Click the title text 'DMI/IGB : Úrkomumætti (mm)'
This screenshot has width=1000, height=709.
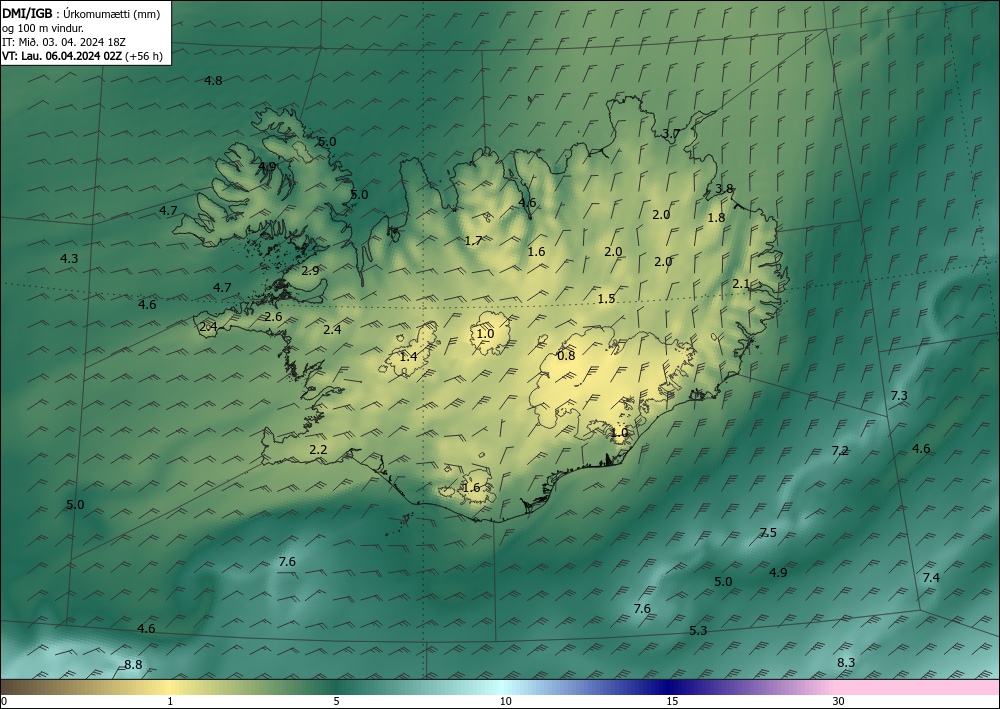(81, 13)
